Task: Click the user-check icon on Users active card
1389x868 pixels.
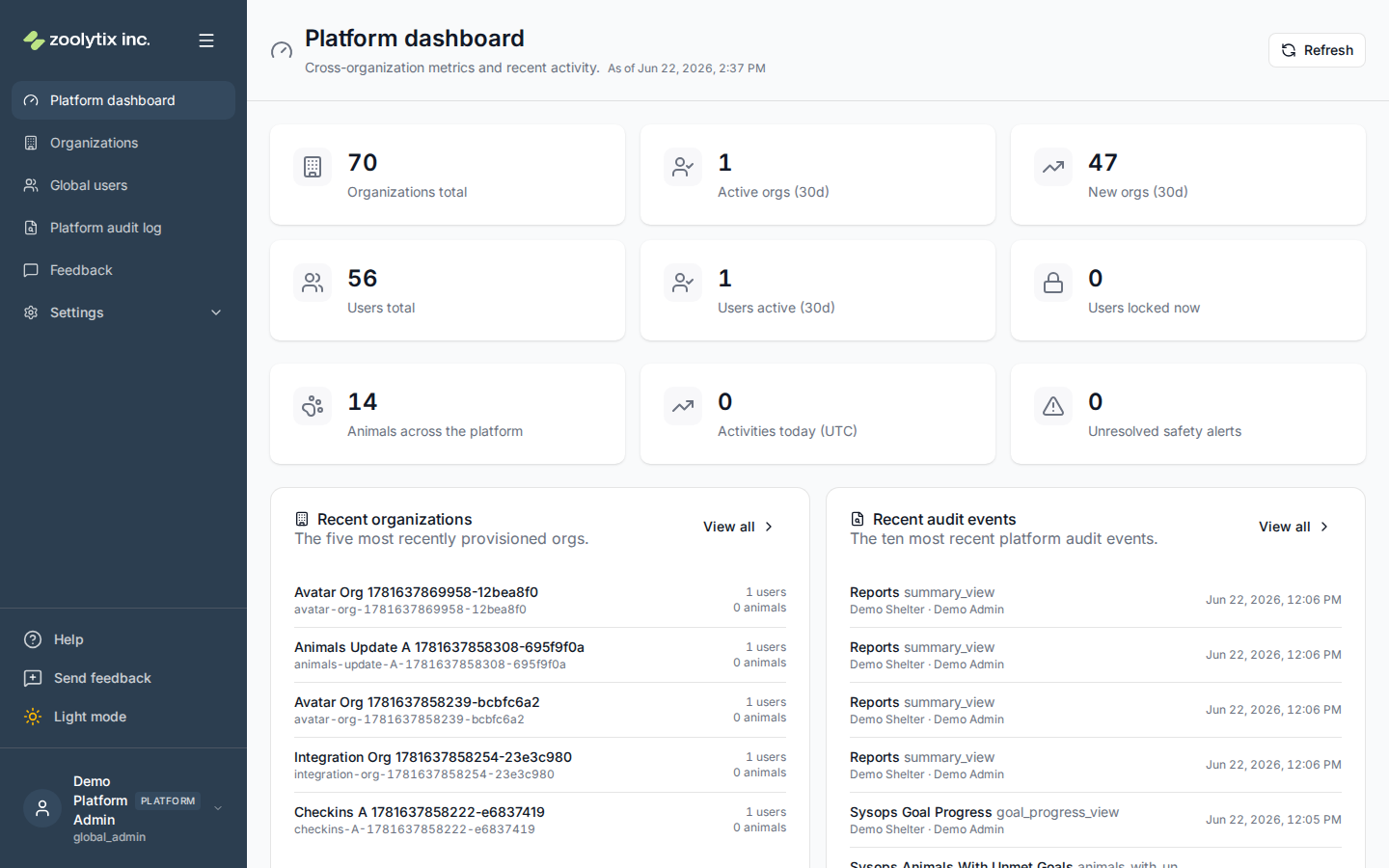Action: pos(683,283)
